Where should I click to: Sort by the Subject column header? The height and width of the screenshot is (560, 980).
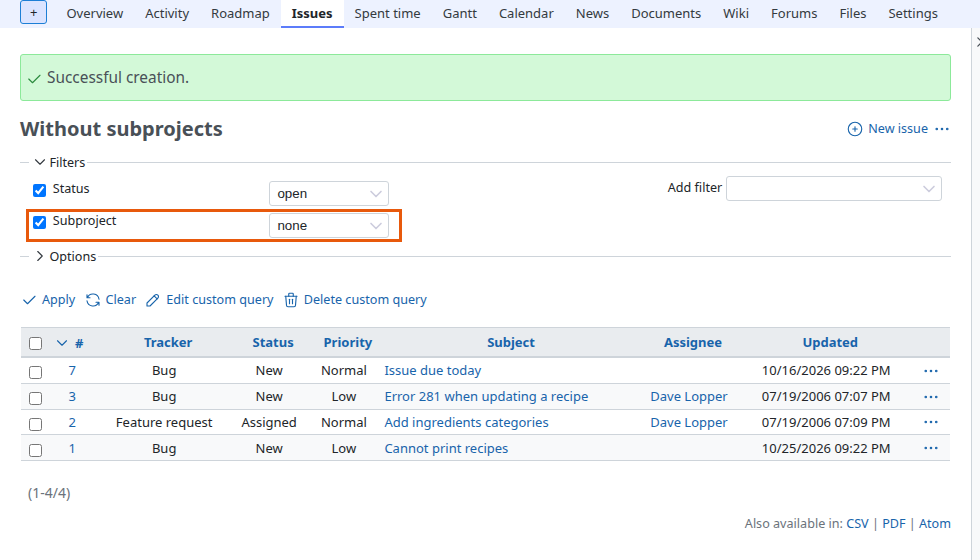point(511,342)
